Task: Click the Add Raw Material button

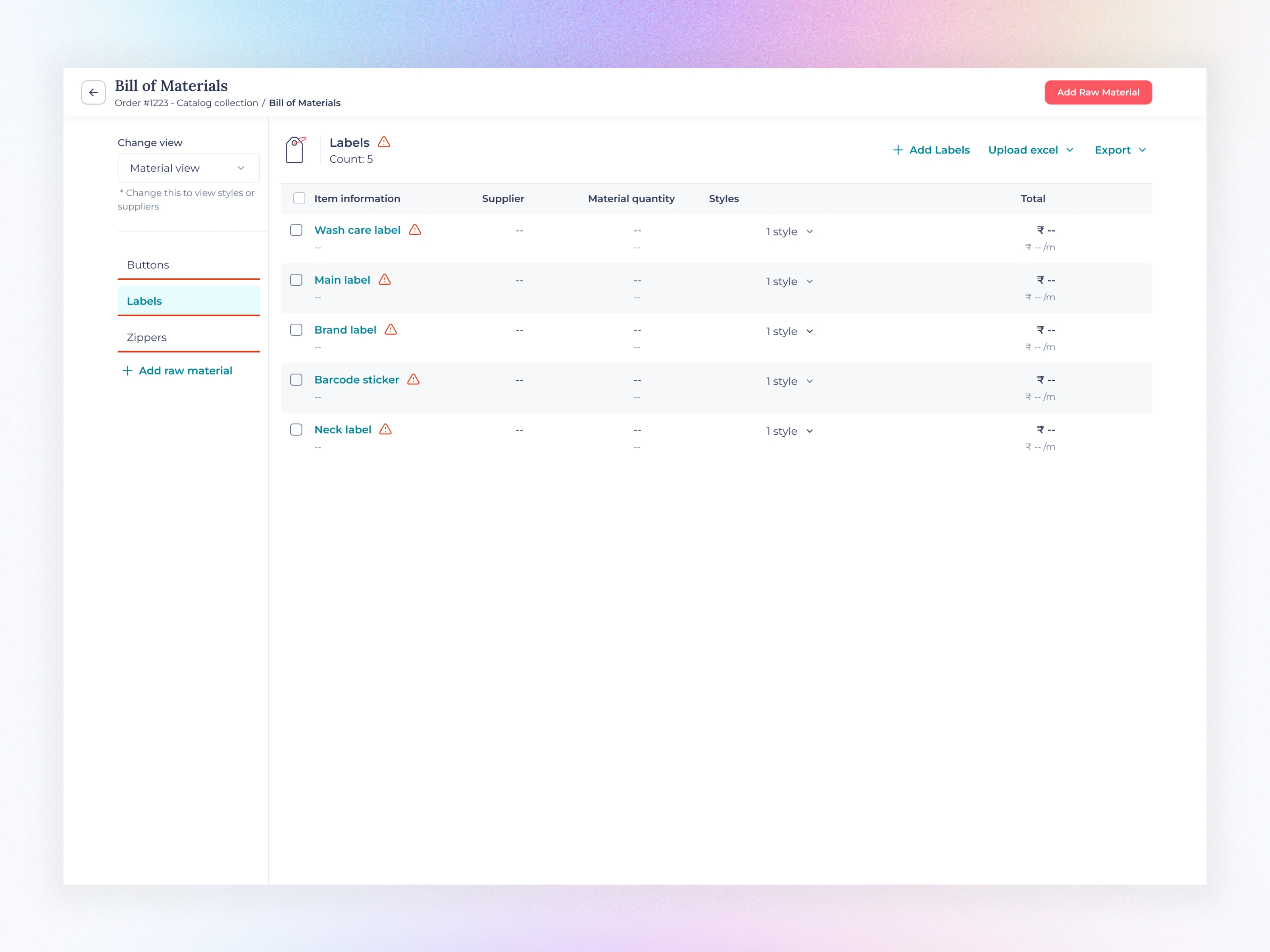Action: (x=1098, y=92)
